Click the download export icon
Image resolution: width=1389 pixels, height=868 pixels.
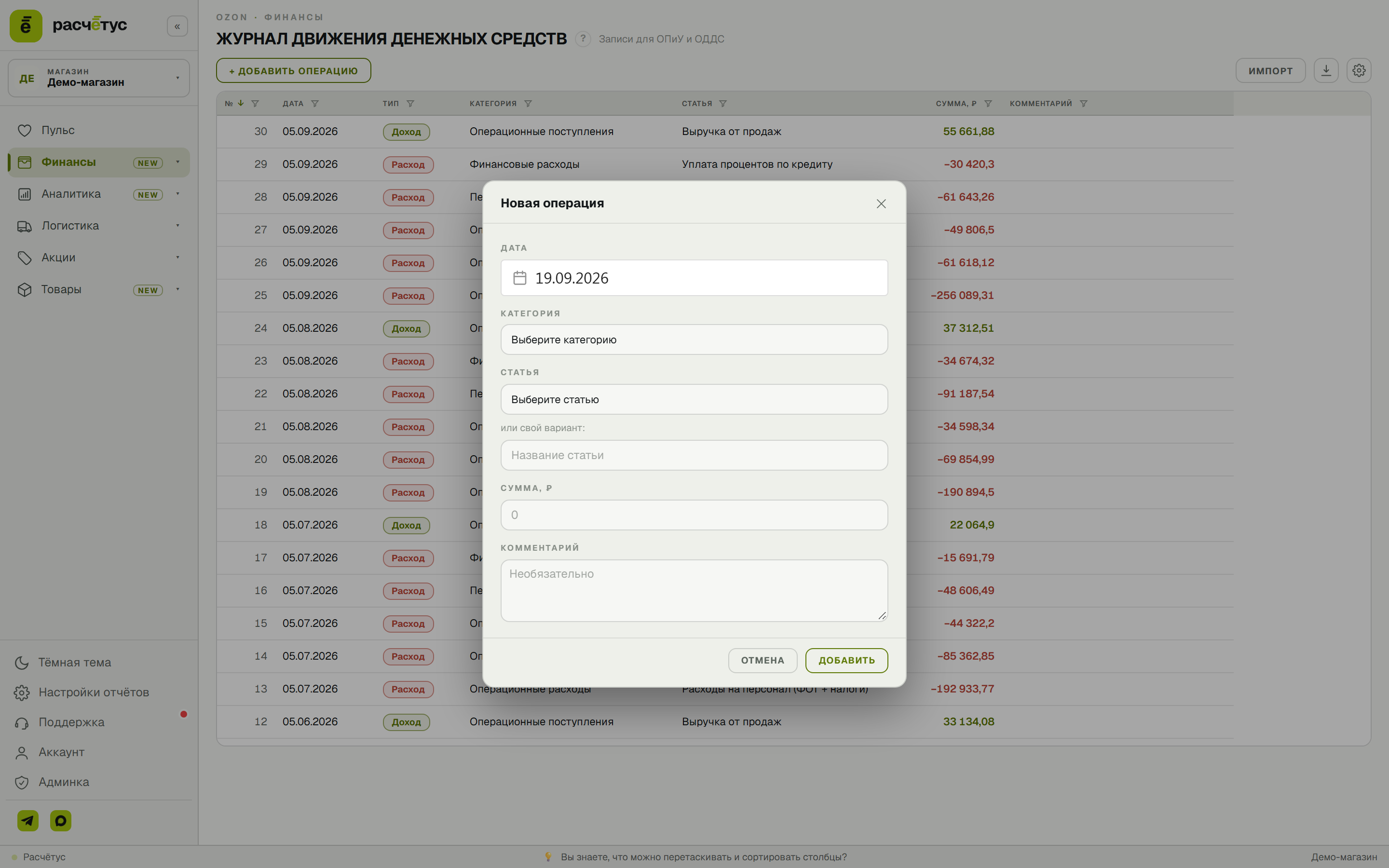point(1326,70)
